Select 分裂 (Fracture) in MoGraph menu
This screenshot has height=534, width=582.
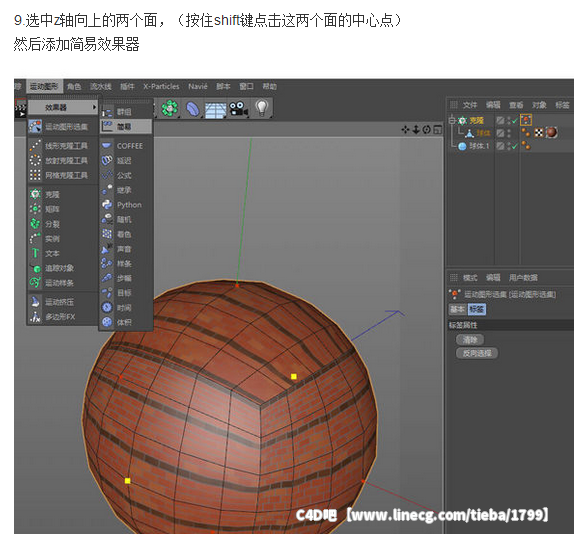pos(62,224)
